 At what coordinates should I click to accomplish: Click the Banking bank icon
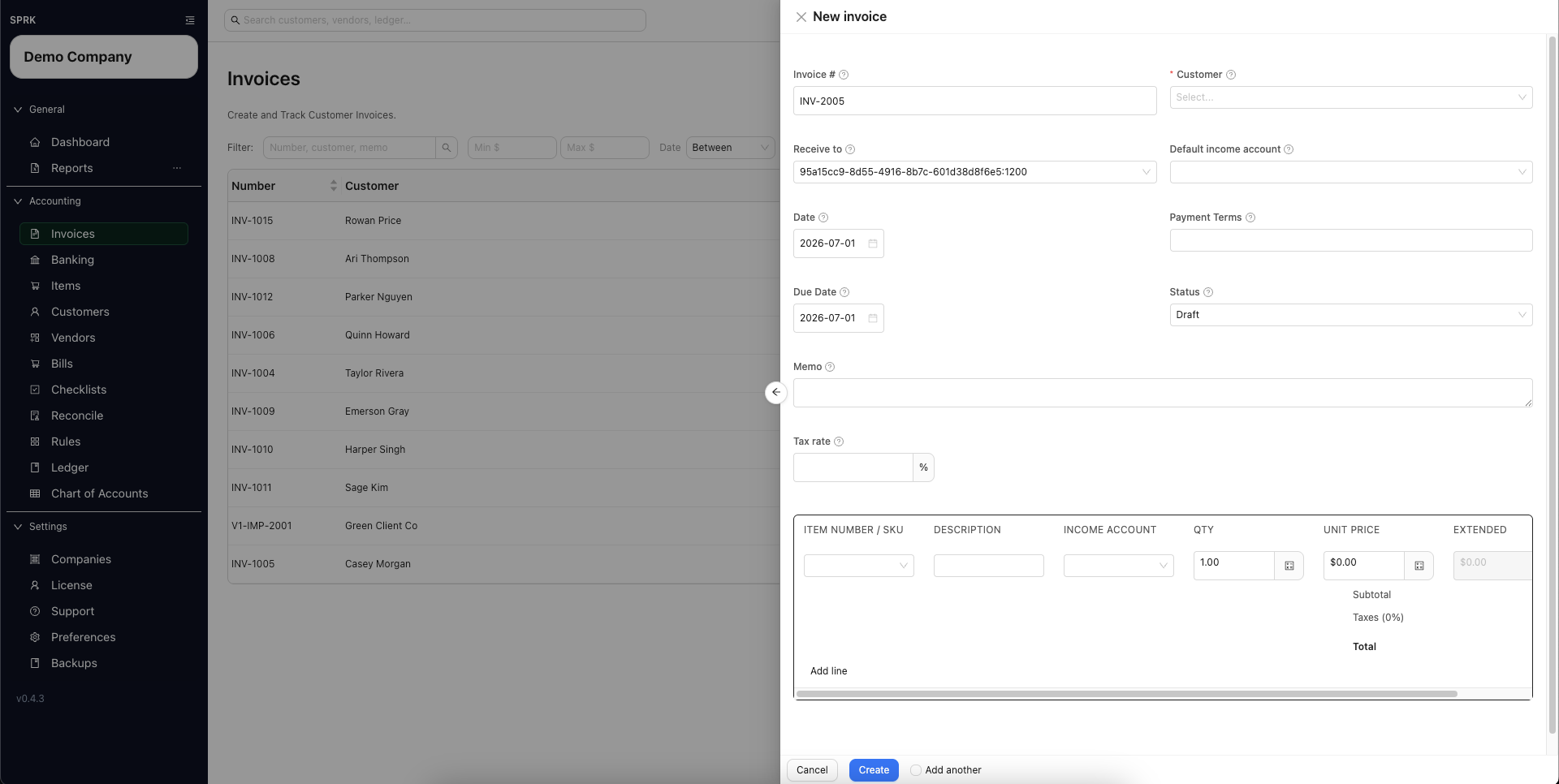35,260
